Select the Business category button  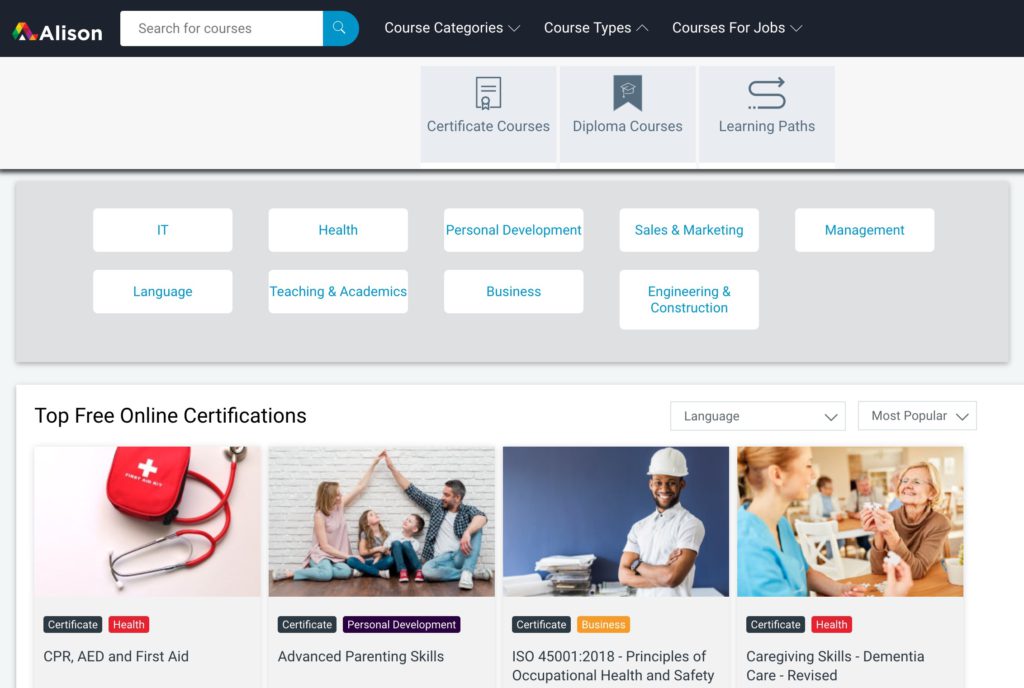(x=513, y=291)
